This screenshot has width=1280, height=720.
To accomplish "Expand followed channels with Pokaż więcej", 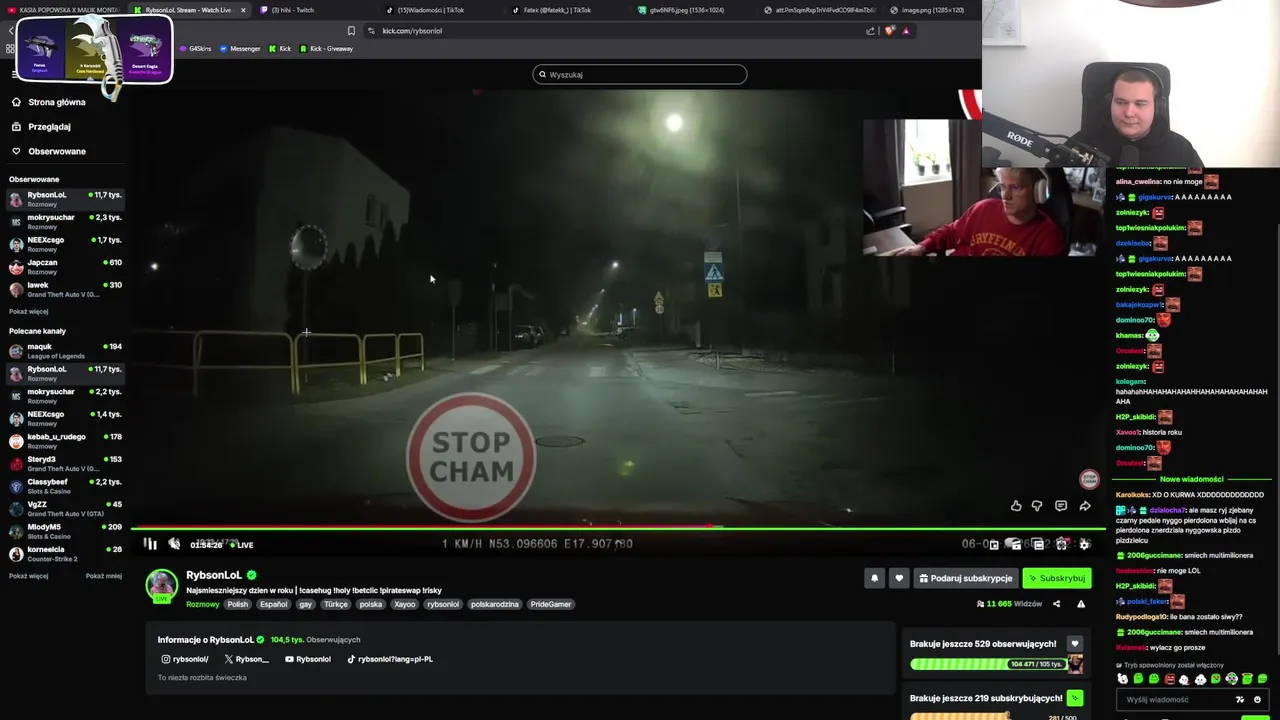I will pyautogui.click(x=28, y=311).
